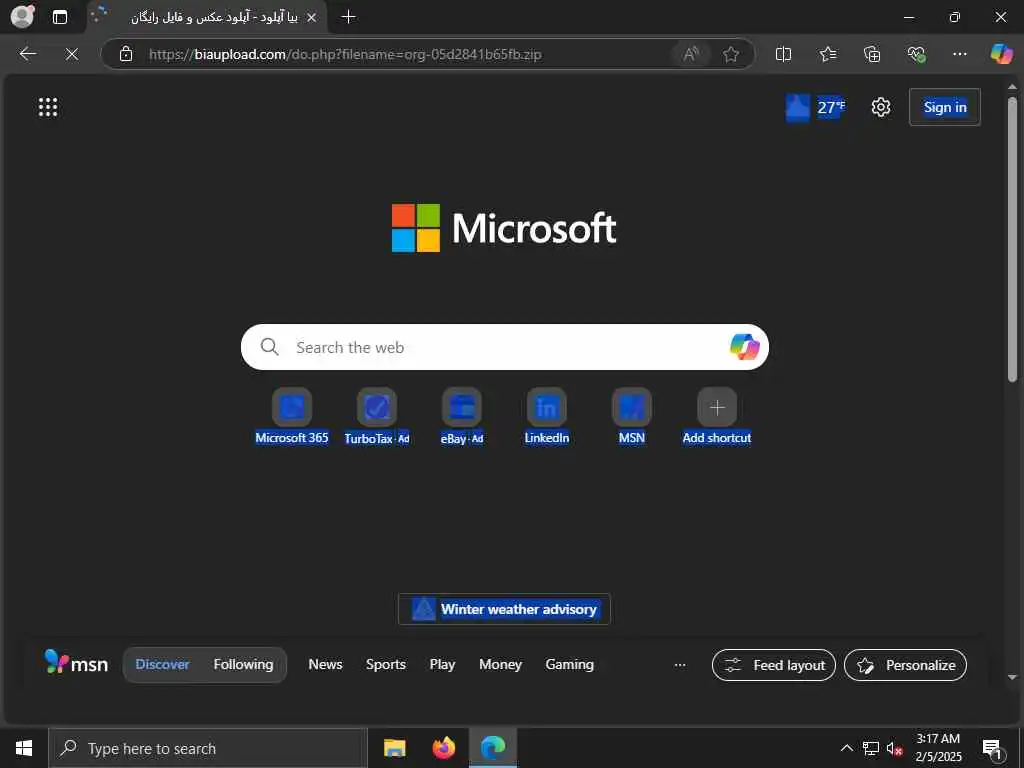This screenshot has width=1024, height=768.
Task: Open Browser essentials heart icon
Action: pos(916,54)
